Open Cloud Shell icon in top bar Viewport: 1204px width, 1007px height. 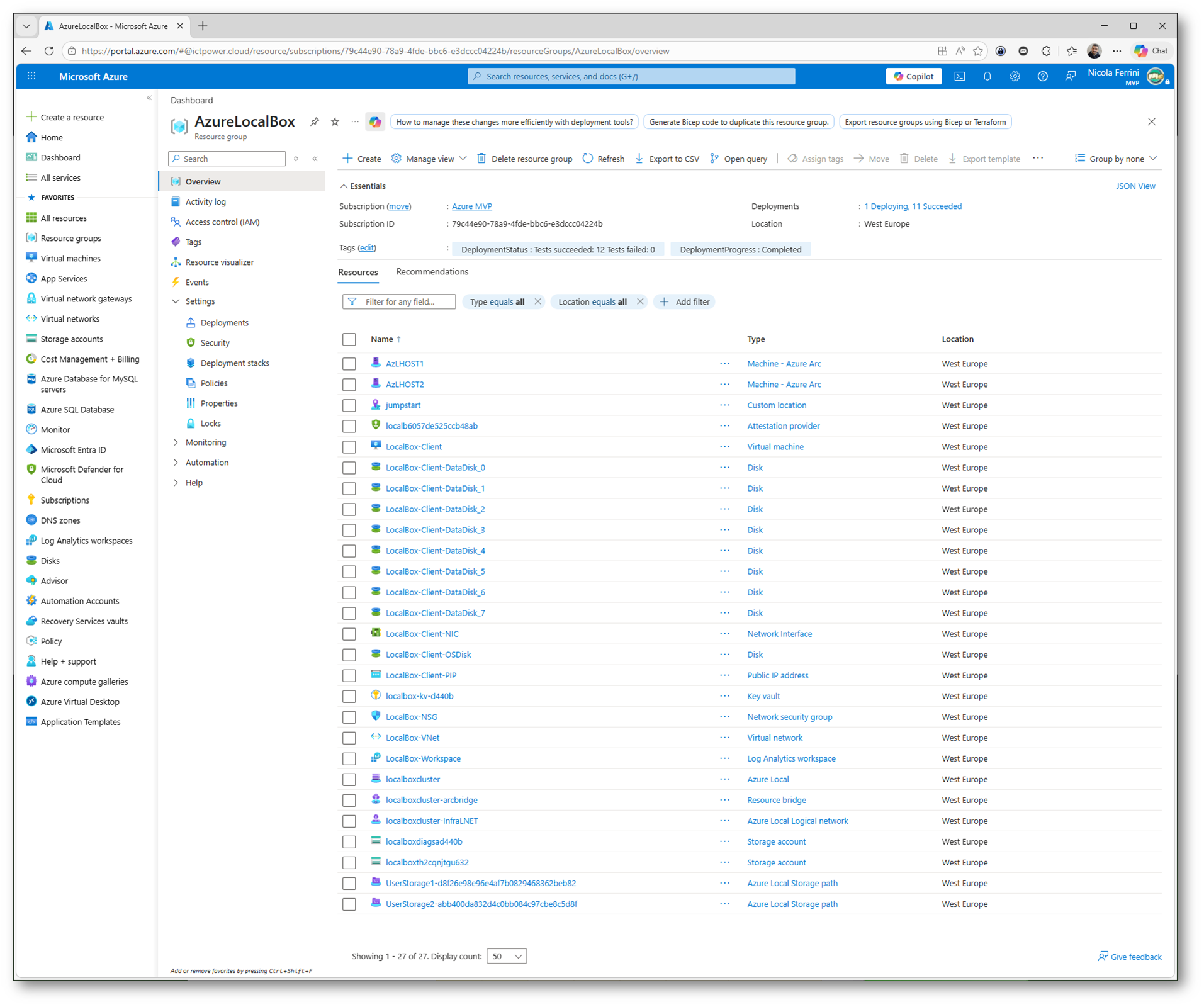959,76
